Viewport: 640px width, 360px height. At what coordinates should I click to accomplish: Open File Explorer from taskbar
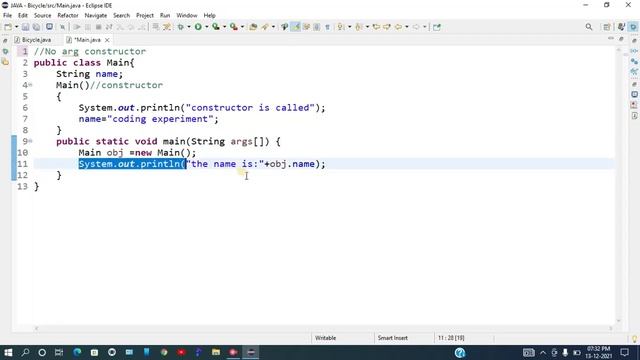point(216,352)
